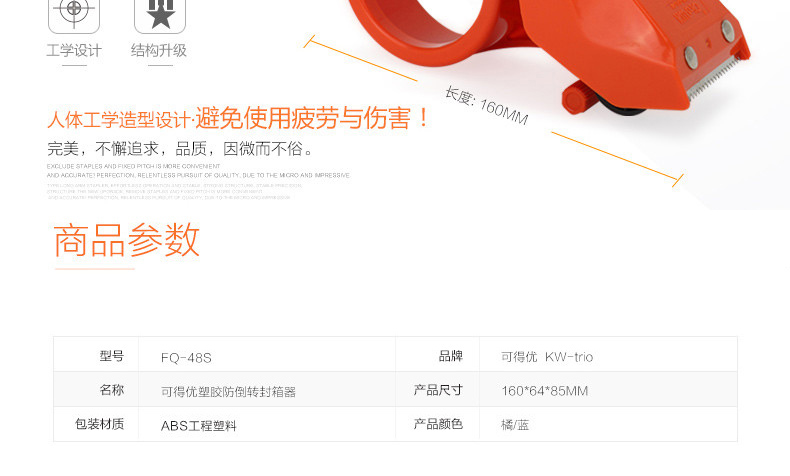
Task: Click the 人体工学造型设计 heading text
Action: click(118, 120)
